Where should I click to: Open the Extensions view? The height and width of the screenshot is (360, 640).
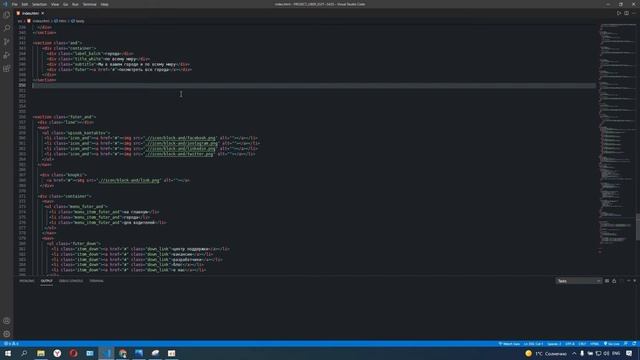[x=7, y=68]
